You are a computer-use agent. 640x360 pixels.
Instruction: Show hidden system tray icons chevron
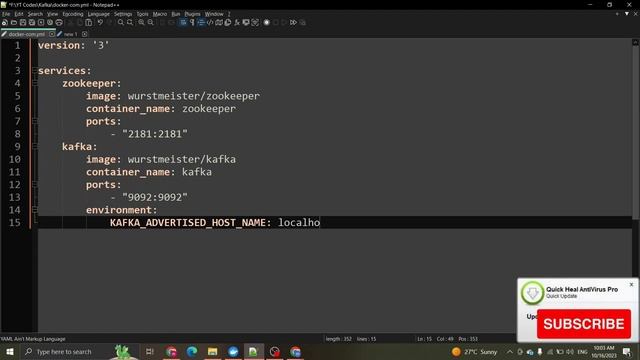click(x=510, y=351)
